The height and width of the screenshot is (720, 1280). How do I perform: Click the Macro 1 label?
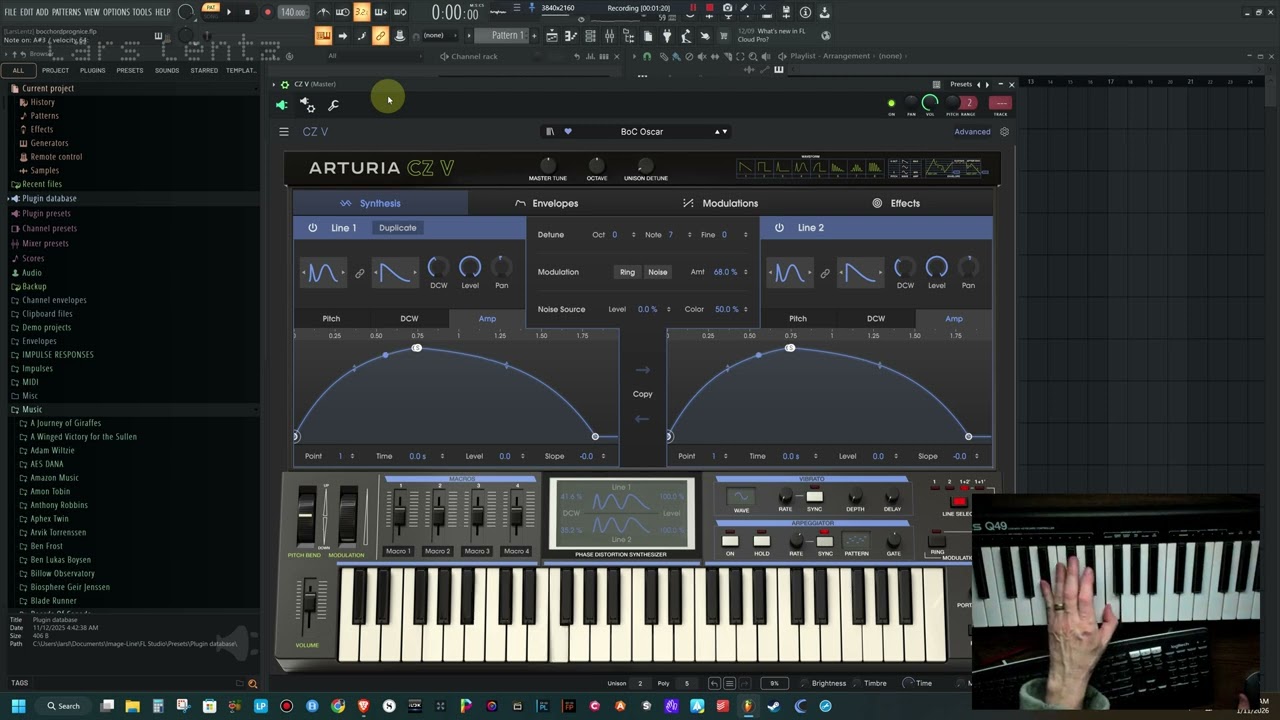point(398,551)
